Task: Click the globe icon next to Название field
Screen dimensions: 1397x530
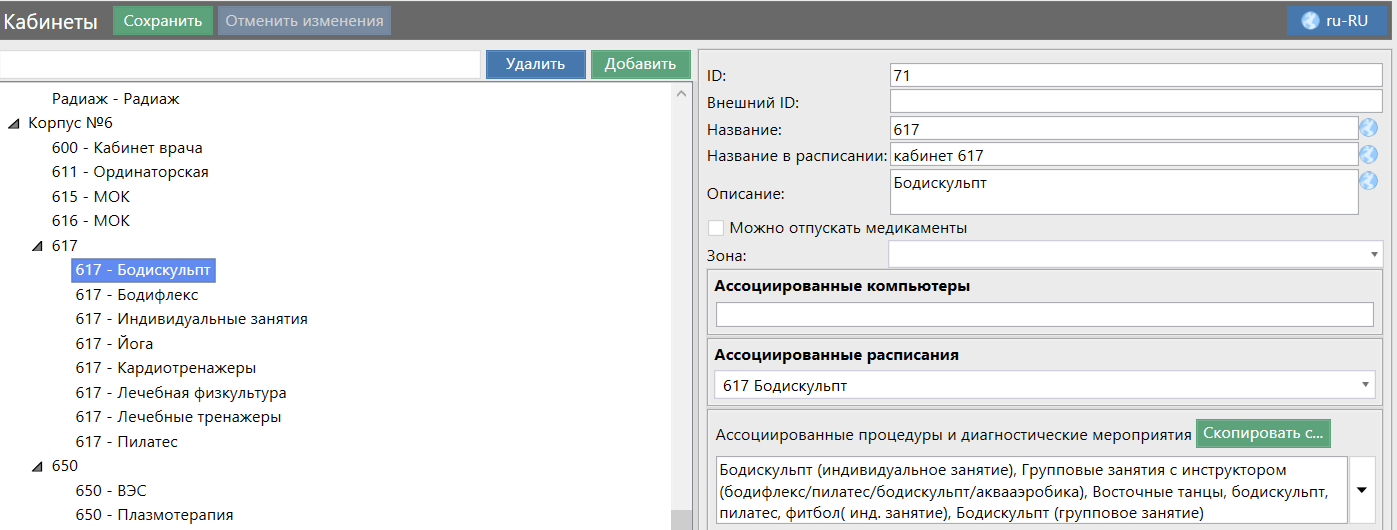Action: click(x=1368, y=129)
